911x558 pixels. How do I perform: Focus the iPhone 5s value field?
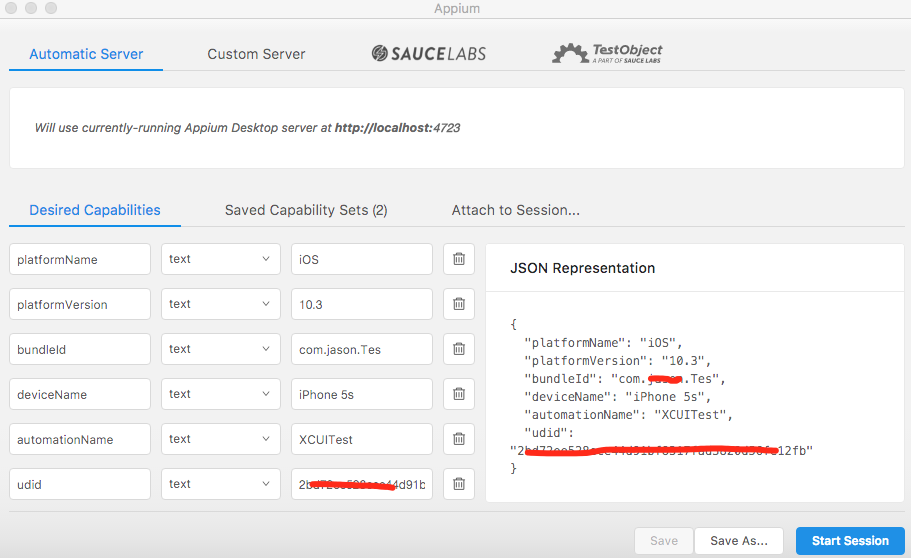[x=362, y=394]
